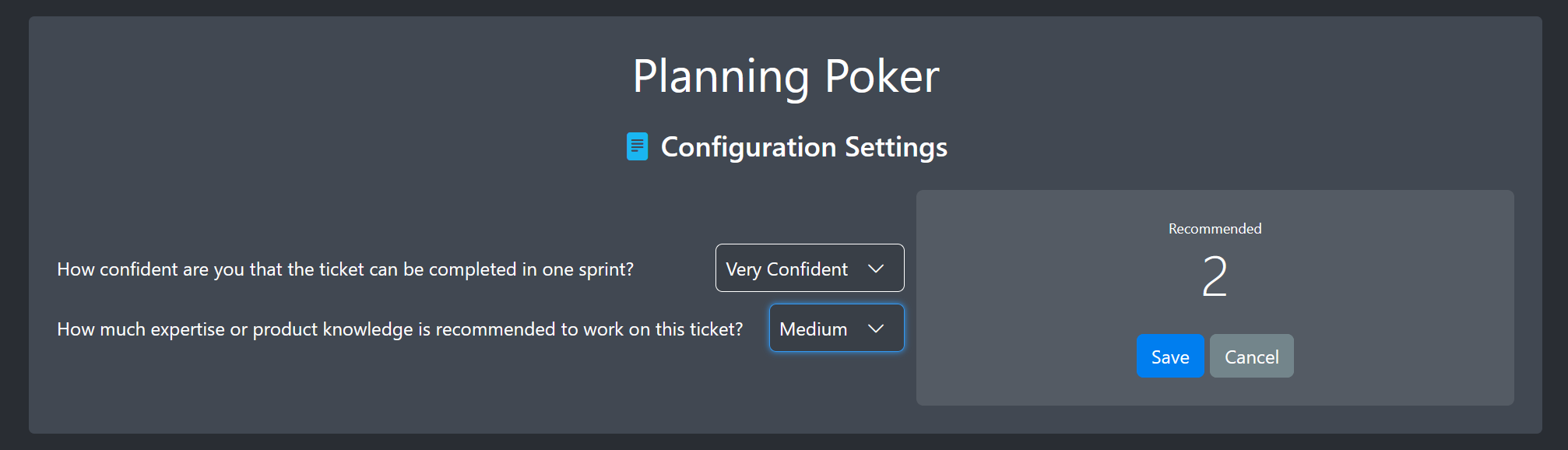Image resolution: width=1568 pixels, height=450 pixels.
Task: Click the chevron on the confidence dropdown
Action: click(x=877, y=268)
